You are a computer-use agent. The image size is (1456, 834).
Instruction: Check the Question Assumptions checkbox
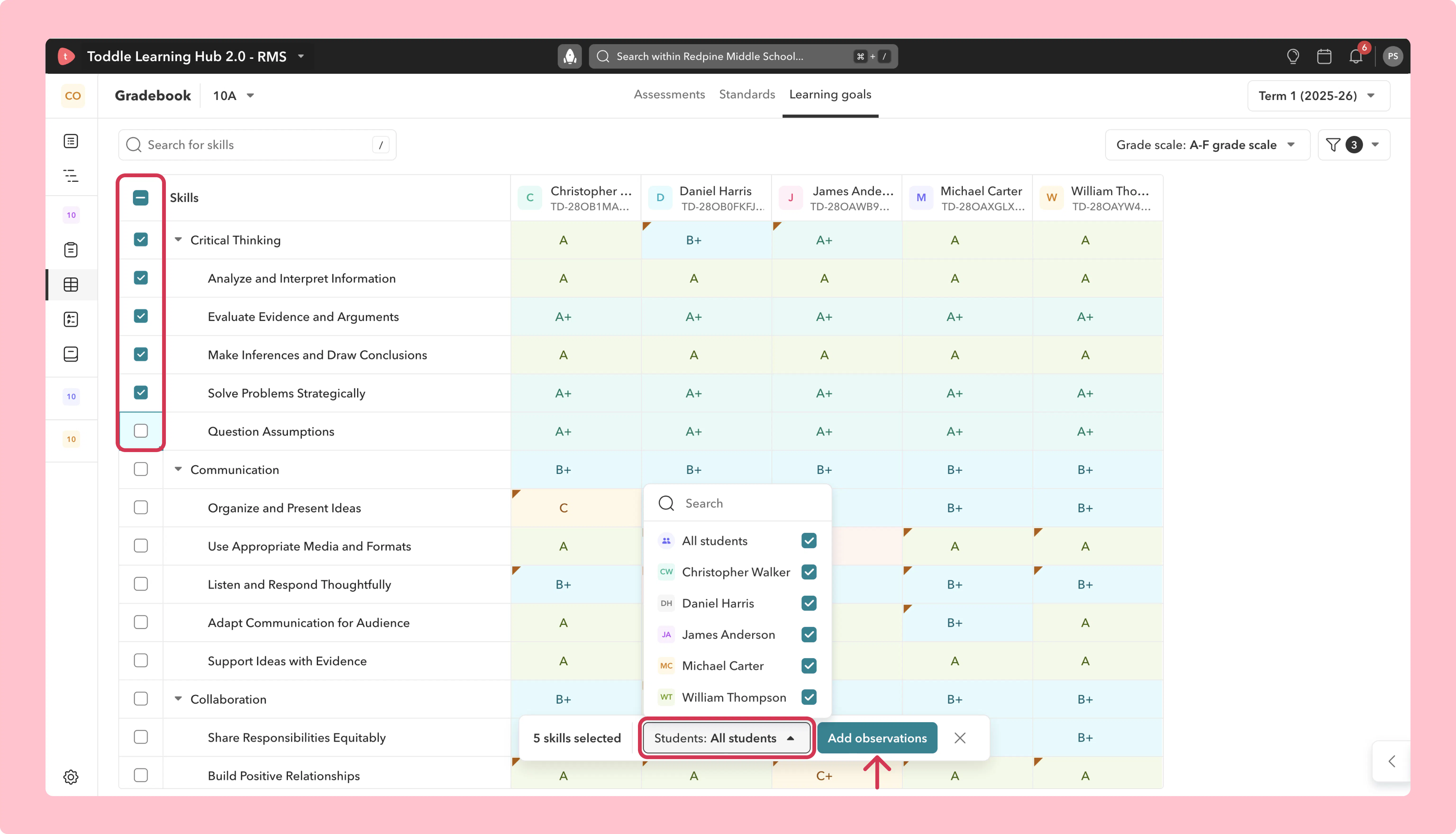[x=141, y=431]
